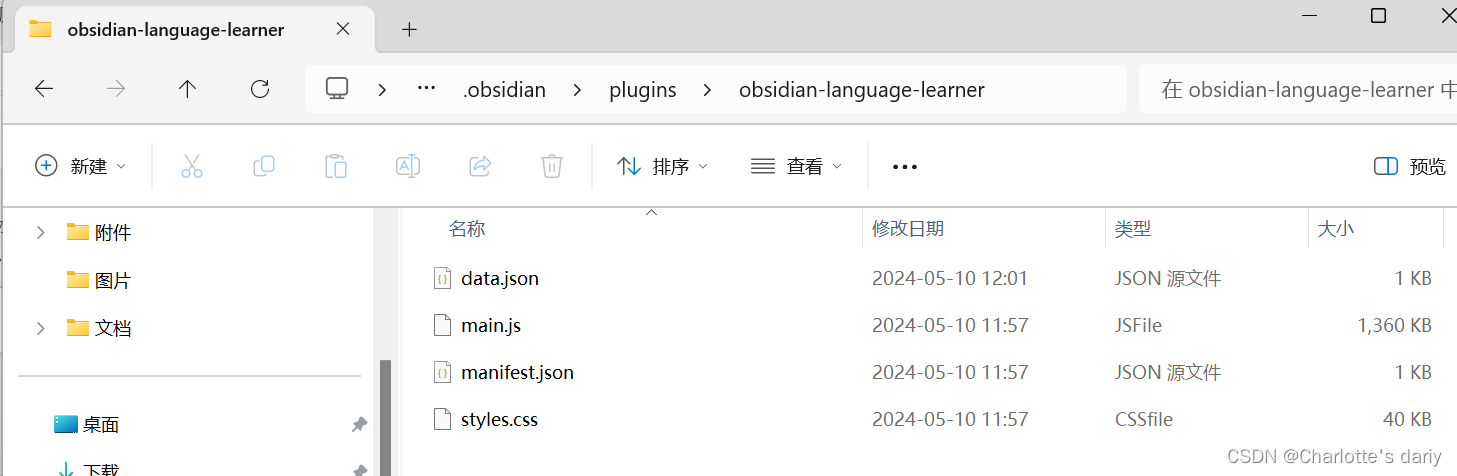Click the rename icon in toolbar
Image resolution: width=1457 pixels, height=476 pixels.
[x=408, y=166]
